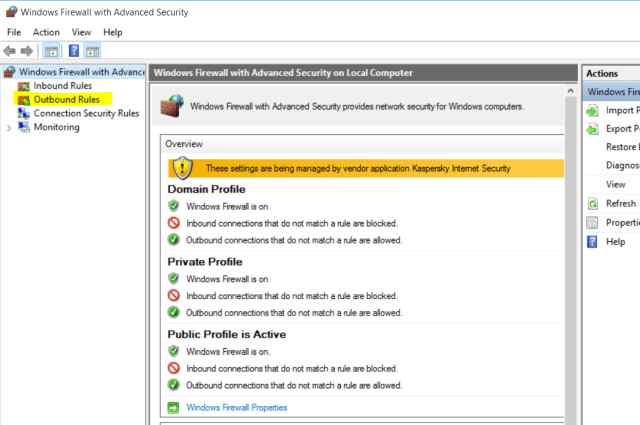The height and width of the screenshot is (425, 640).
Task: Click the Import Policy icon in Actions
Action: (592, 110)
